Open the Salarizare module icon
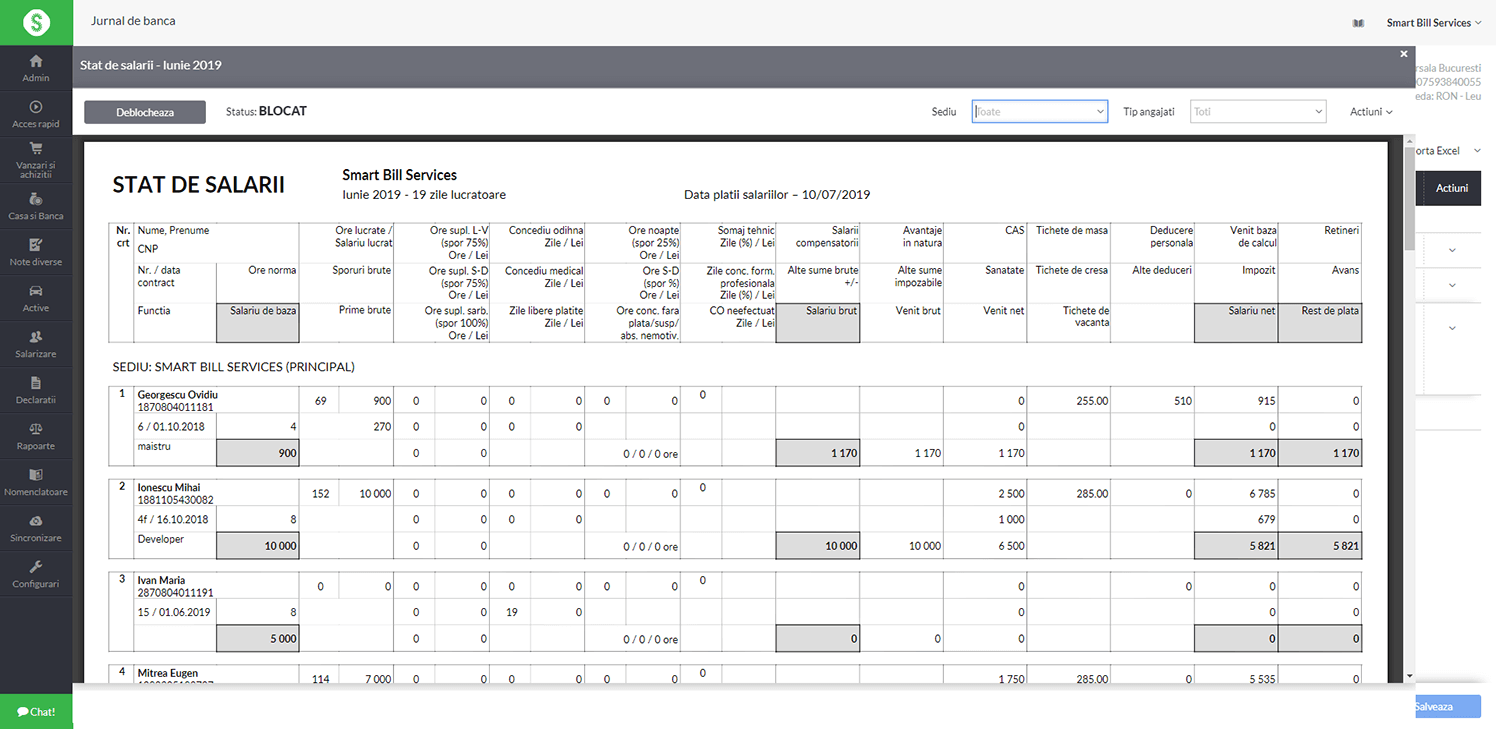The height and width of the screenshot is (729, 1496). tap(36, 337)
